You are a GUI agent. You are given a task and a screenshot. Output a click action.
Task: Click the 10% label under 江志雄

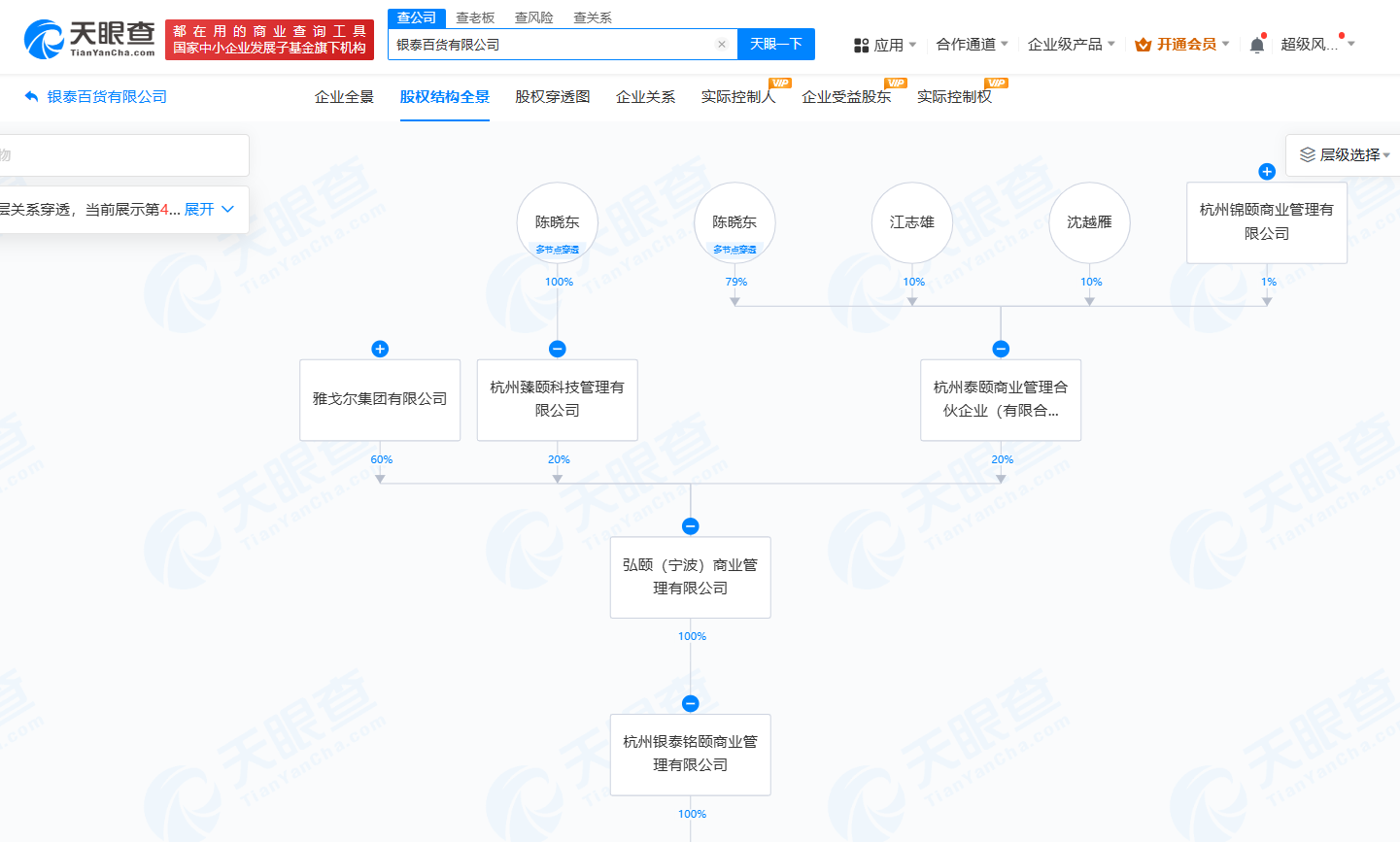pos(914,282)
